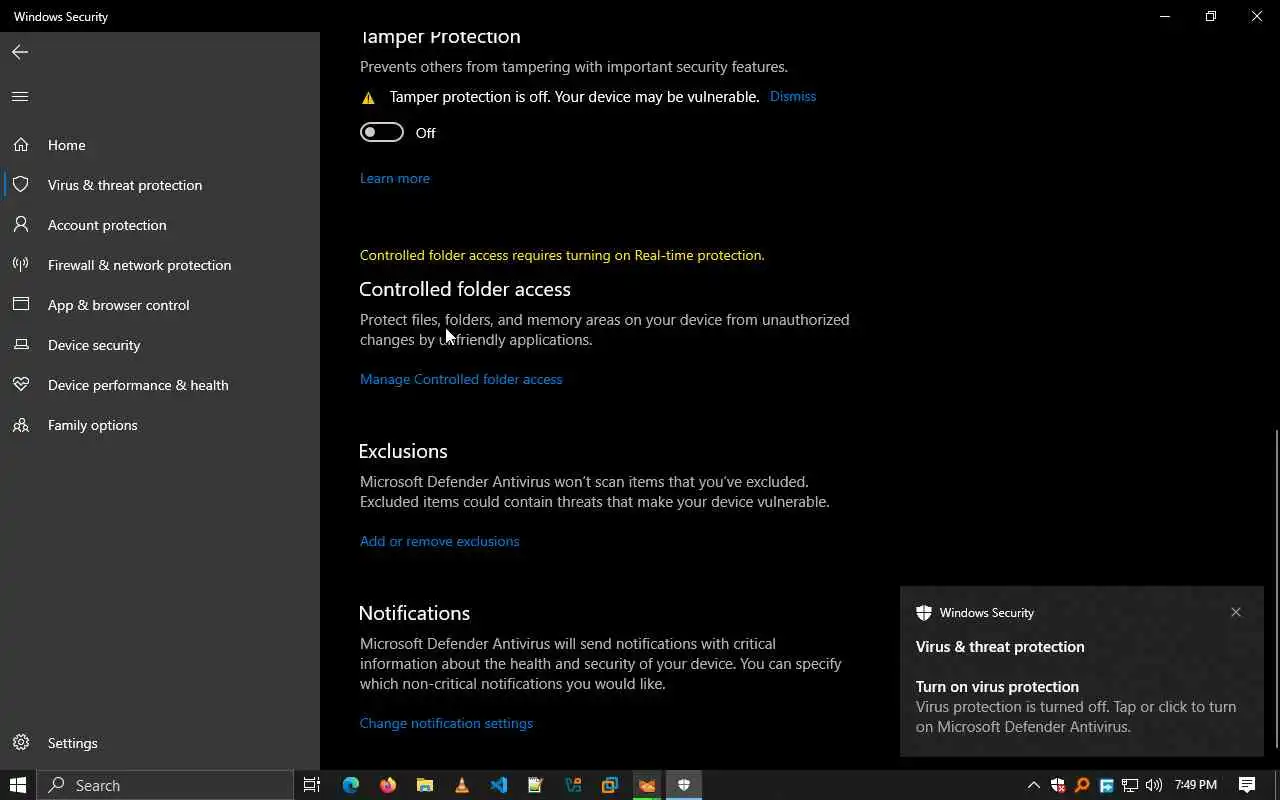The height and width of the screenshot is (800, 1280).
Task: Open Change notification settings
Action: coord(446,723)
